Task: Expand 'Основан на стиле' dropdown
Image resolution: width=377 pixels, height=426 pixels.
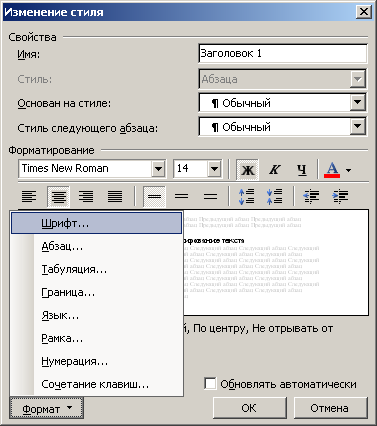Action: click(x=357, y=103)
